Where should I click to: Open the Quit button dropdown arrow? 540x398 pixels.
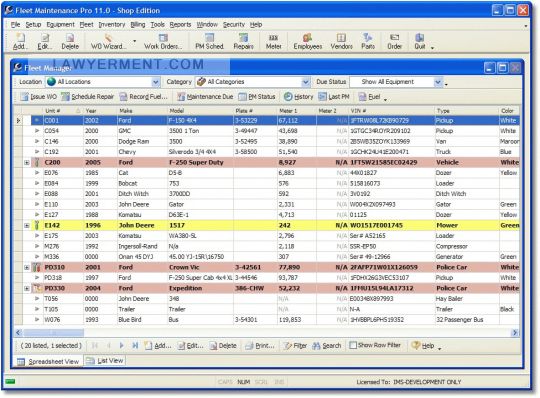tap(432, 48)
